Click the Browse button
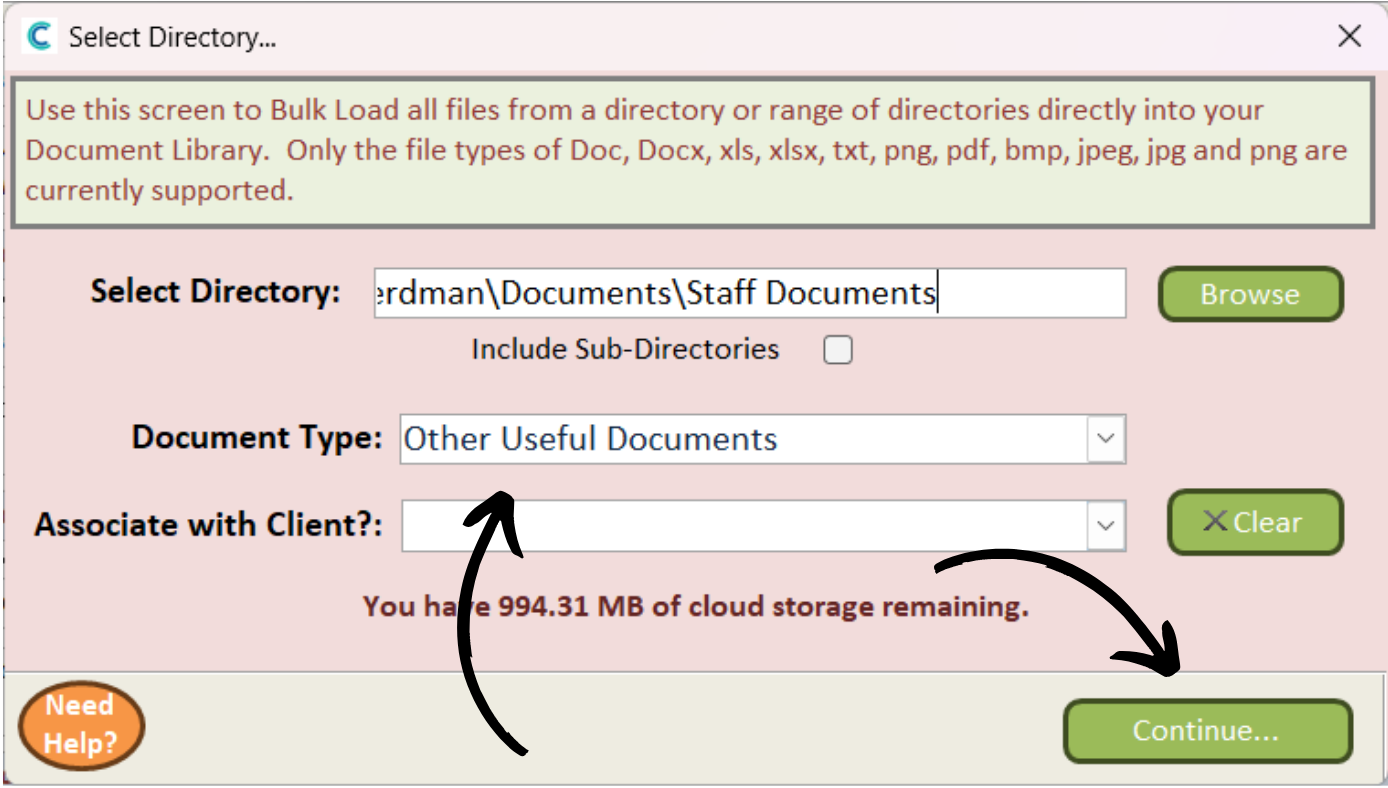The image size is (1388, 788). coord(1250,294)
